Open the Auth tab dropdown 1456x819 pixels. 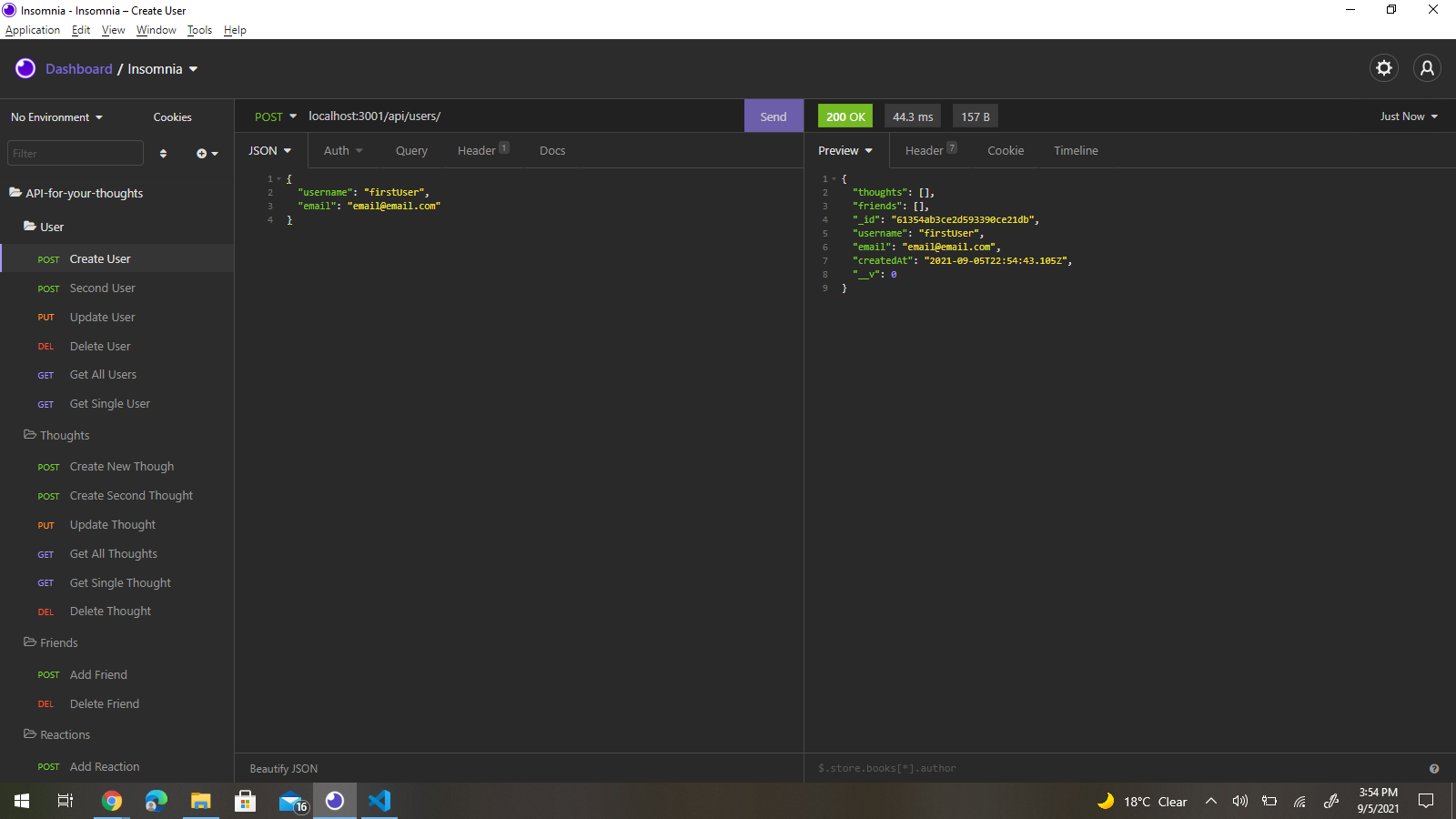click(x=343, y=151)
